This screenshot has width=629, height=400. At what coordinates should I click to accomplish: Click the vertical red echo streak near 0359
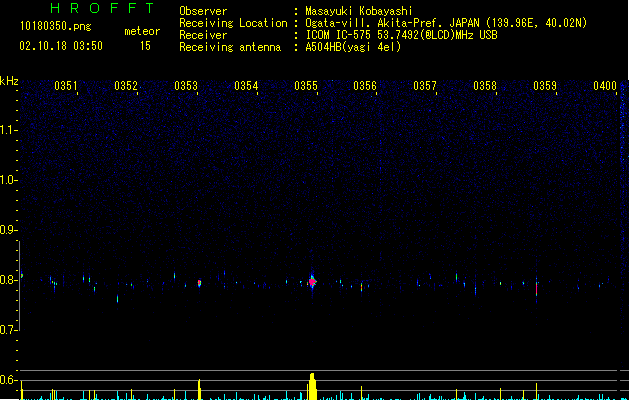click(536, 289)
